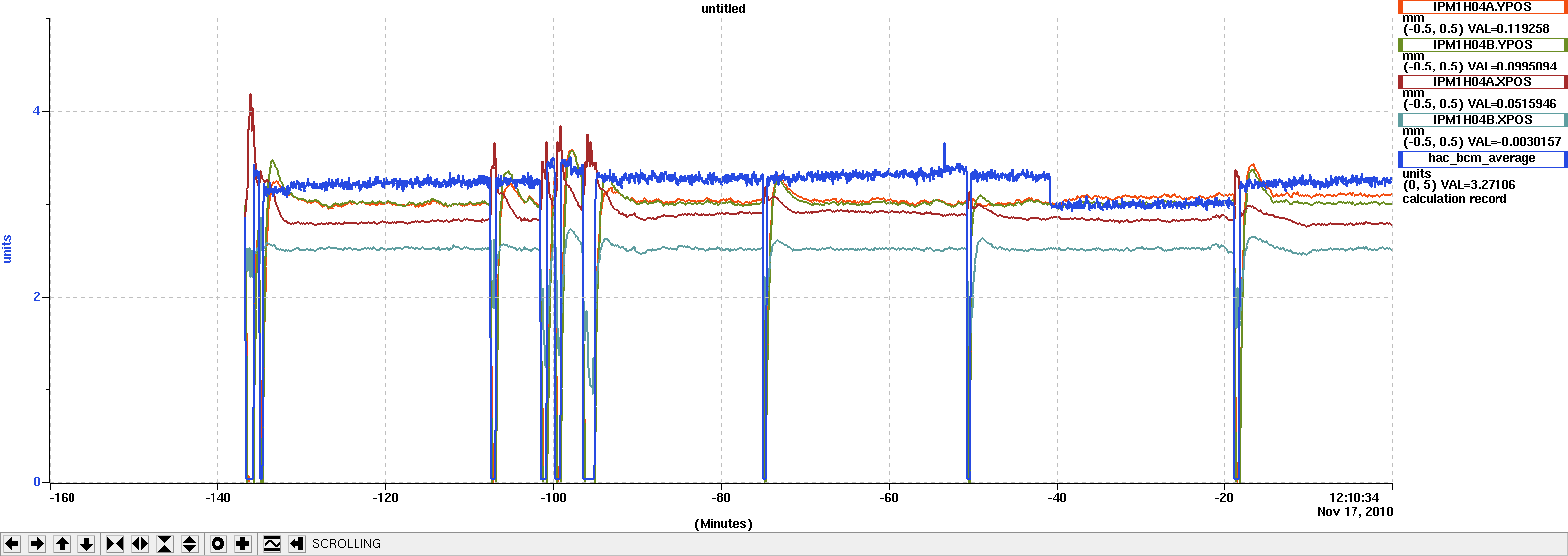Shift the plot down with down arrow
This screenshot has width=1568, height=556.
(x=86, y=544)
